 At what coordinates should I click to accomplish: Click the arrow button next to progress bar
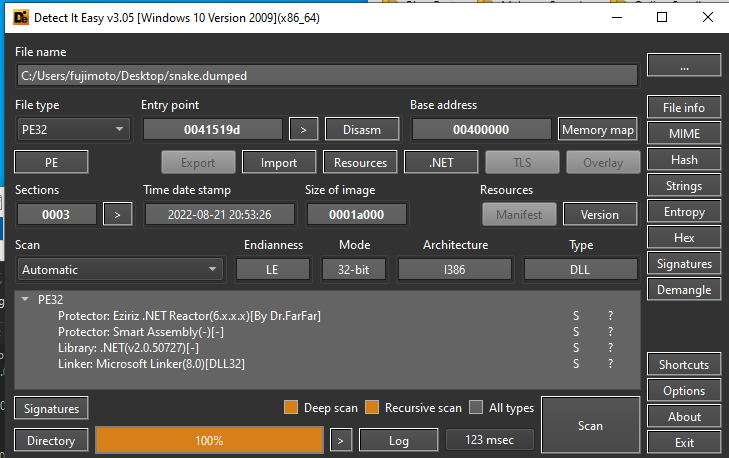[341, 440]
